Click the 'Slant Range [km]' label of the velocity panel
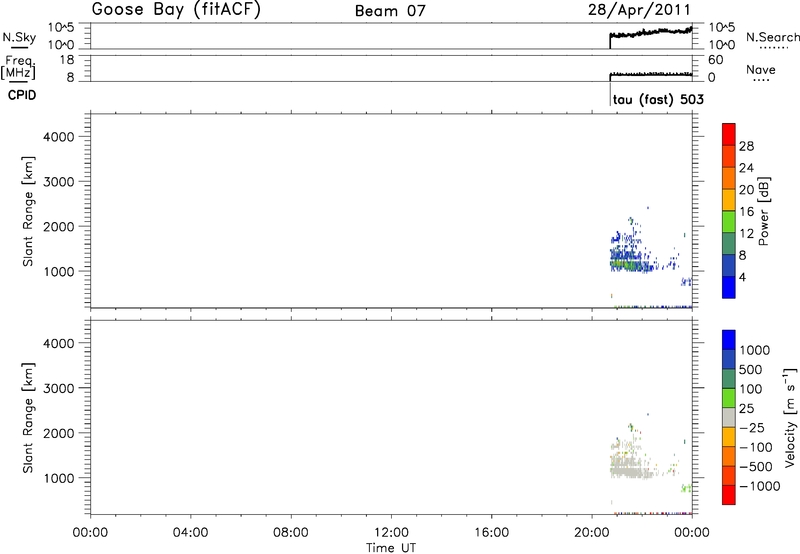 [28, 418]
